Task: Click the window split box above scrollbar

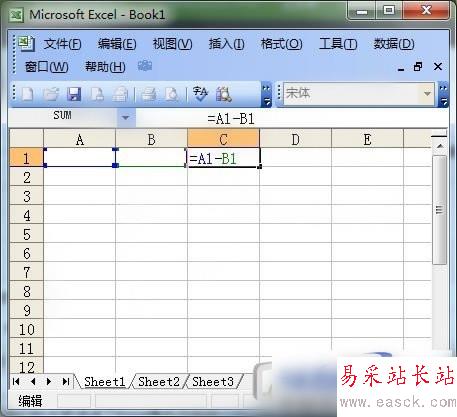Action: [x=439, y=135]
